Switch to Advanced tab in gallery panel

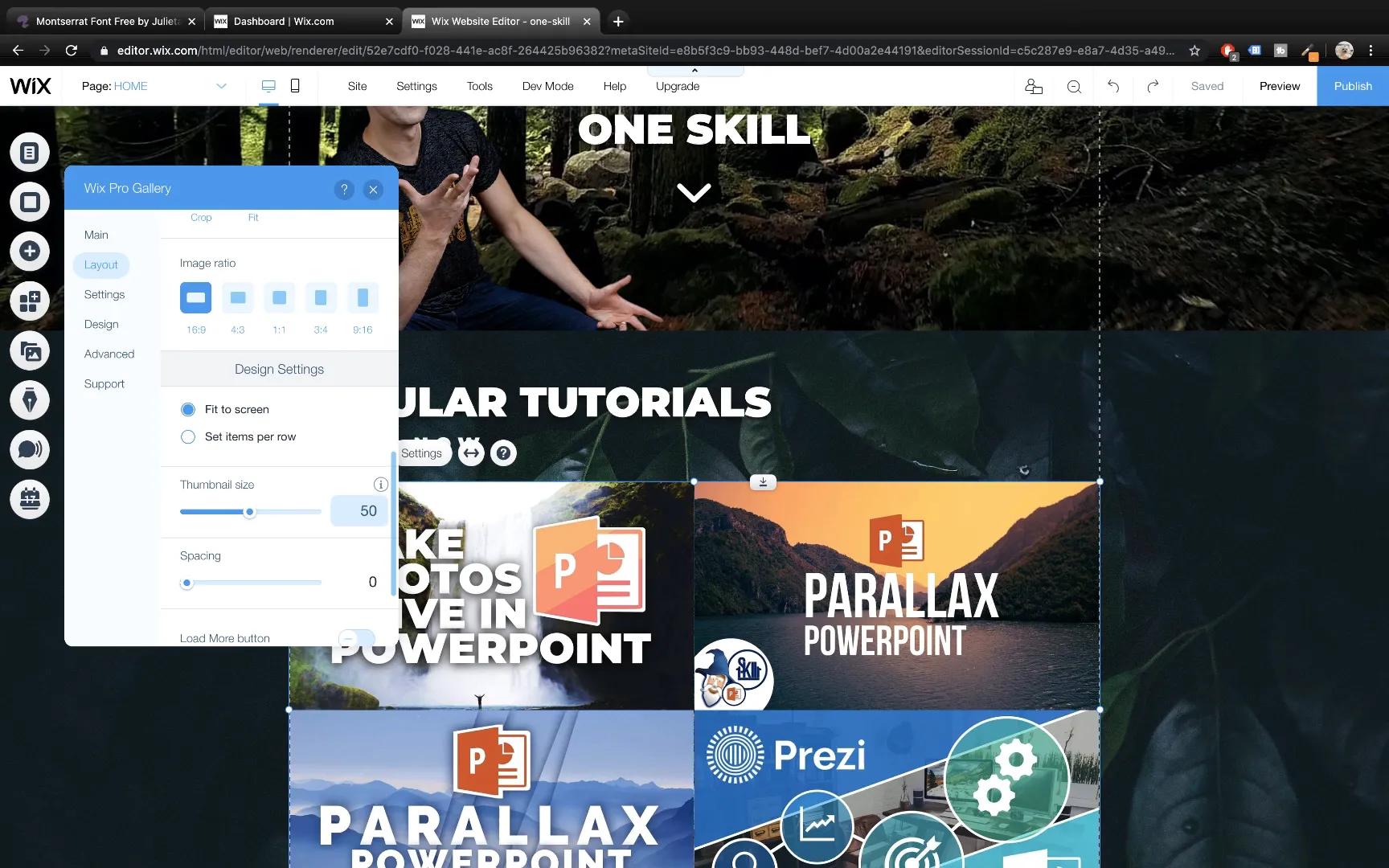tap(109, 354)
